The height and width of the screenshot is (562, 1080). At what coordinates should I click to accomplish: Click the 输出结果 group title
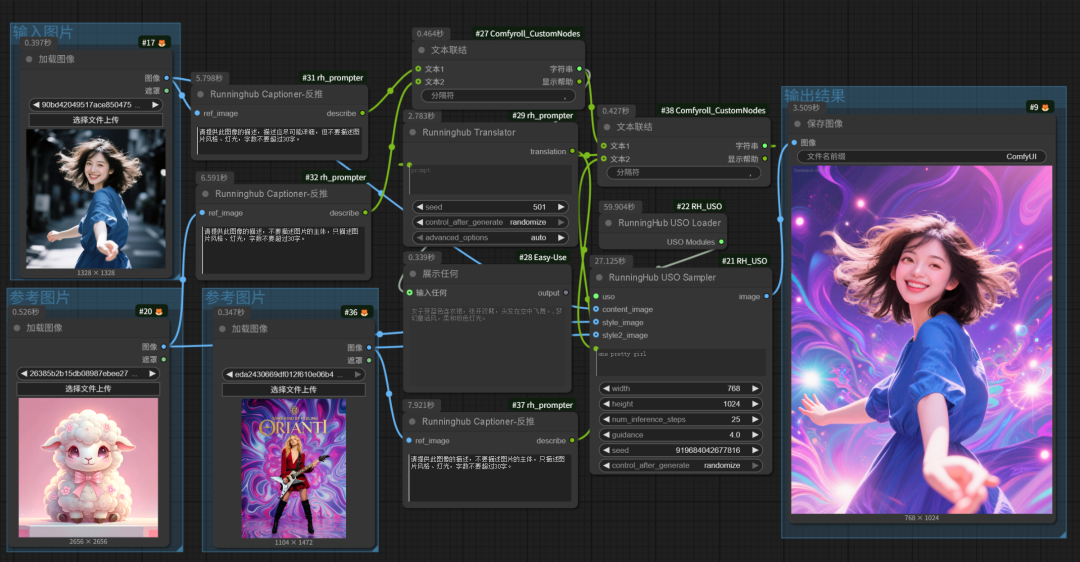(815, 95)
